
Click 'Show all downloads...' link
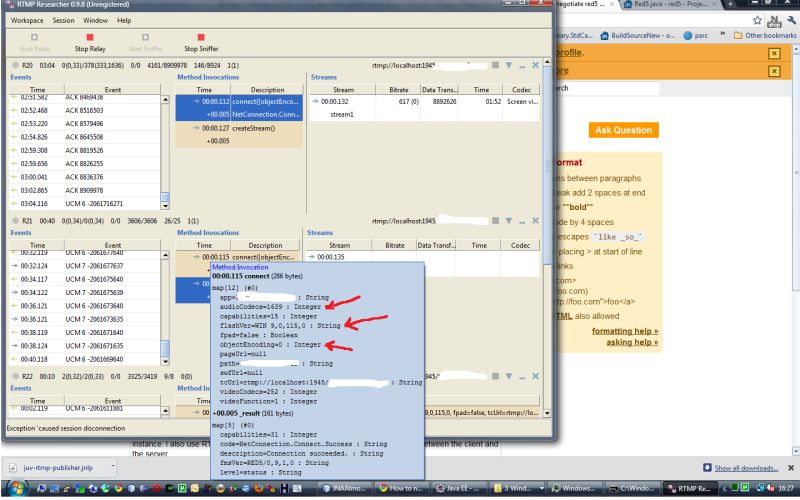click(x=746, y=468)
